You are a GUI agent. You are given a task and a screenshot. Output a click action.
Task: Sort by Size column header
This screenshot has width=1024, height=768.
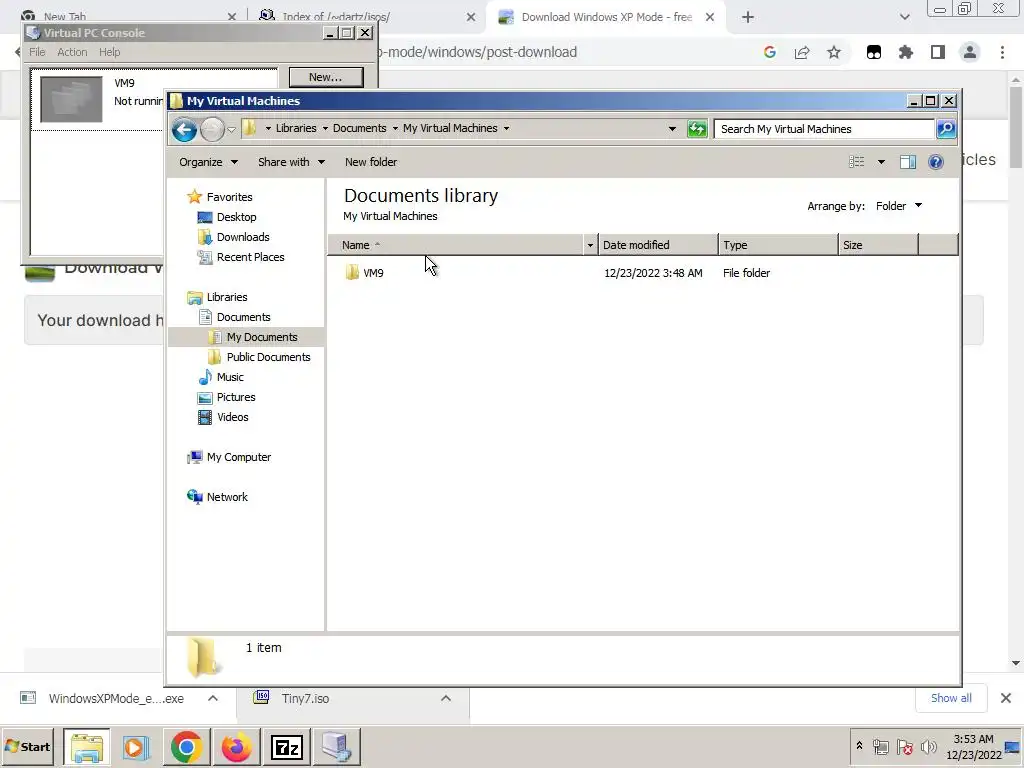[878, 245]
